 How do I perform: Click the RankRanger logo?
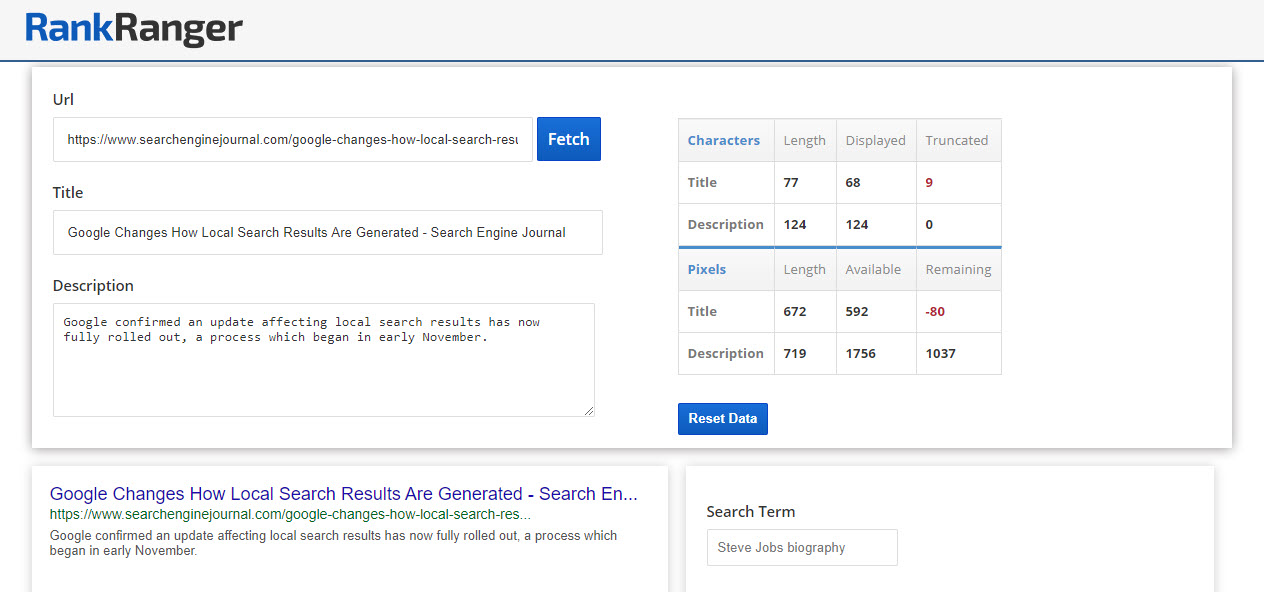[134, 29]
